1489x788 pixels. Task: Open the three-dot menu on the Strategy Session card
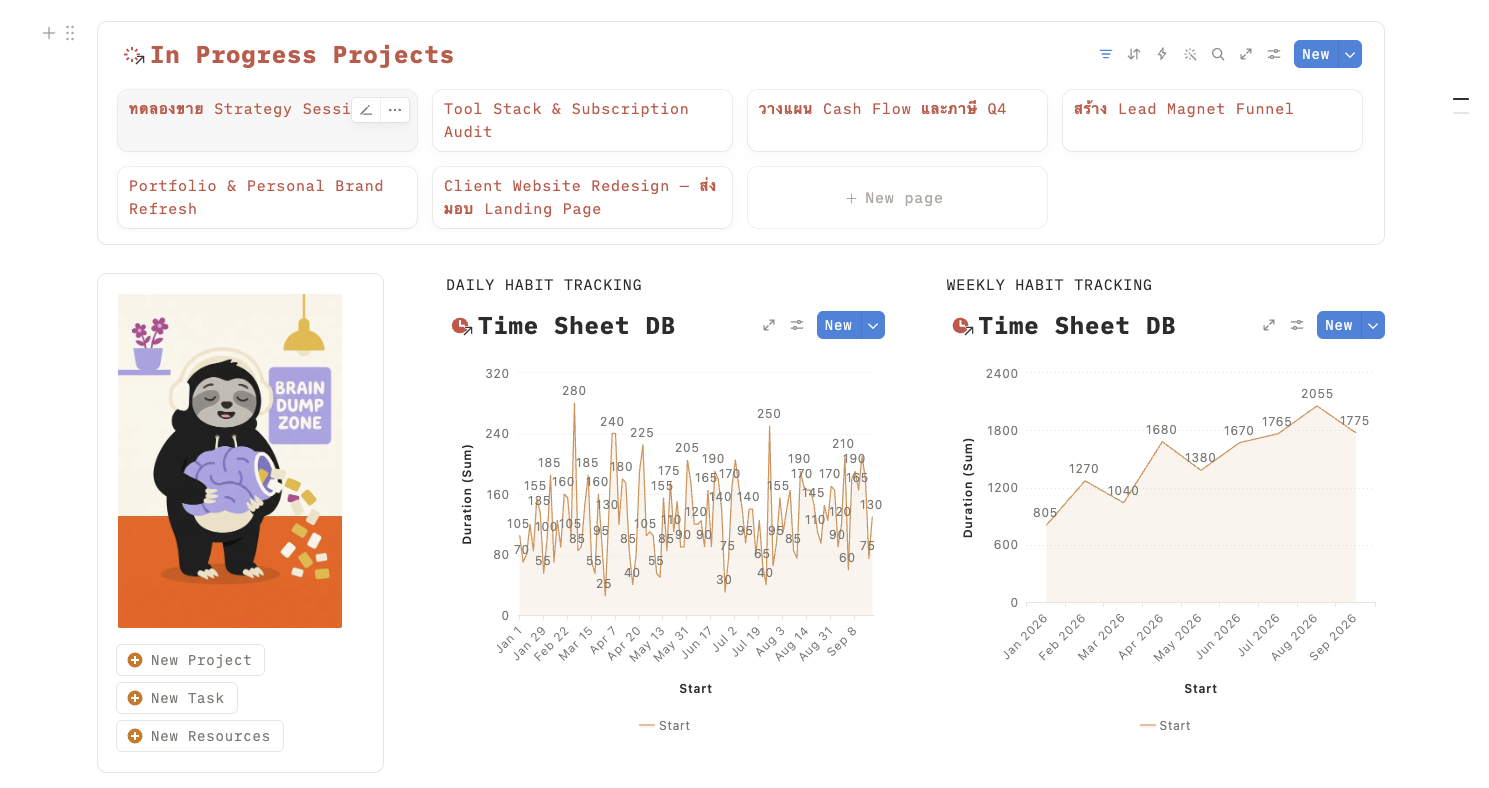(395, 110)
